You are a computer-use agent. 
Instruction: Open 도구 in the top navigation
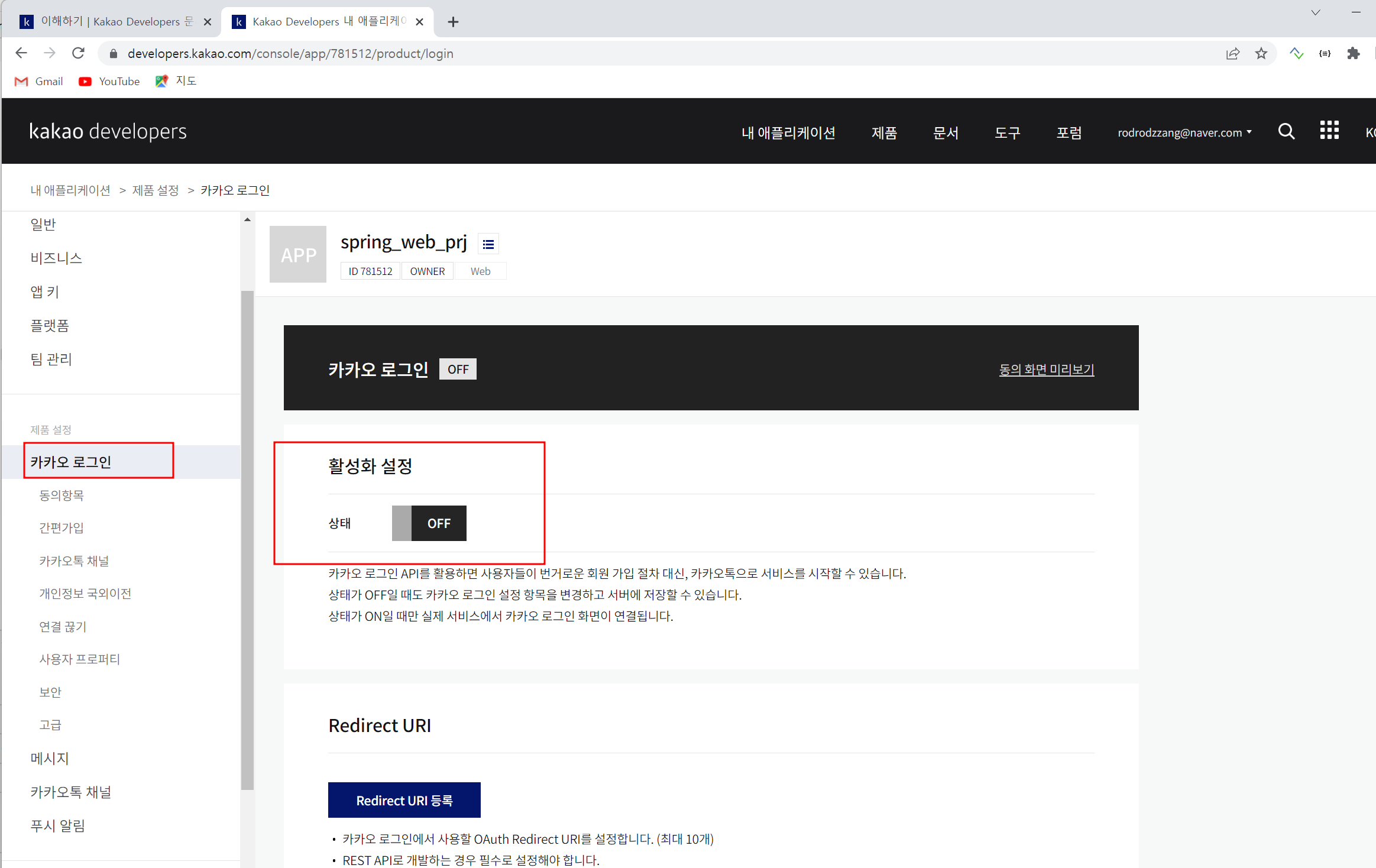pyautogui.click(x=1007, y=133)
